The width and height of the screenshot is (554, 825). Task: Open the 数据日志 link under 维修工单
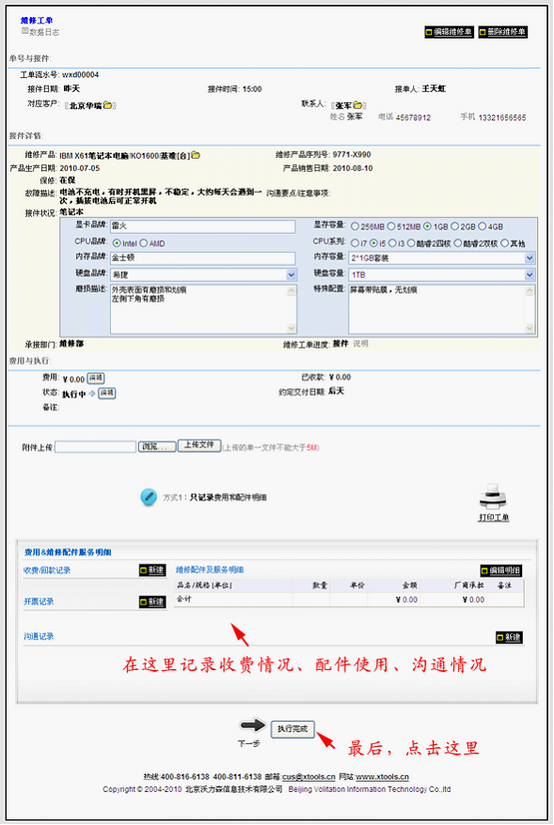click(x=44, y=32)
